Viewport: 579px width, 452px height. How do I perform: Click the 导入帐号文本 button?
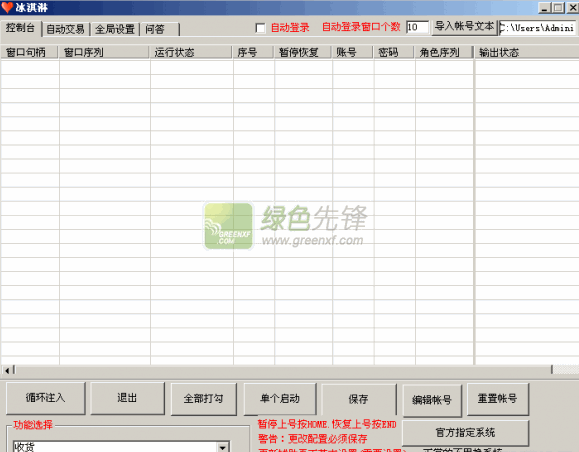pyautogui.click(x=465, y=27)
